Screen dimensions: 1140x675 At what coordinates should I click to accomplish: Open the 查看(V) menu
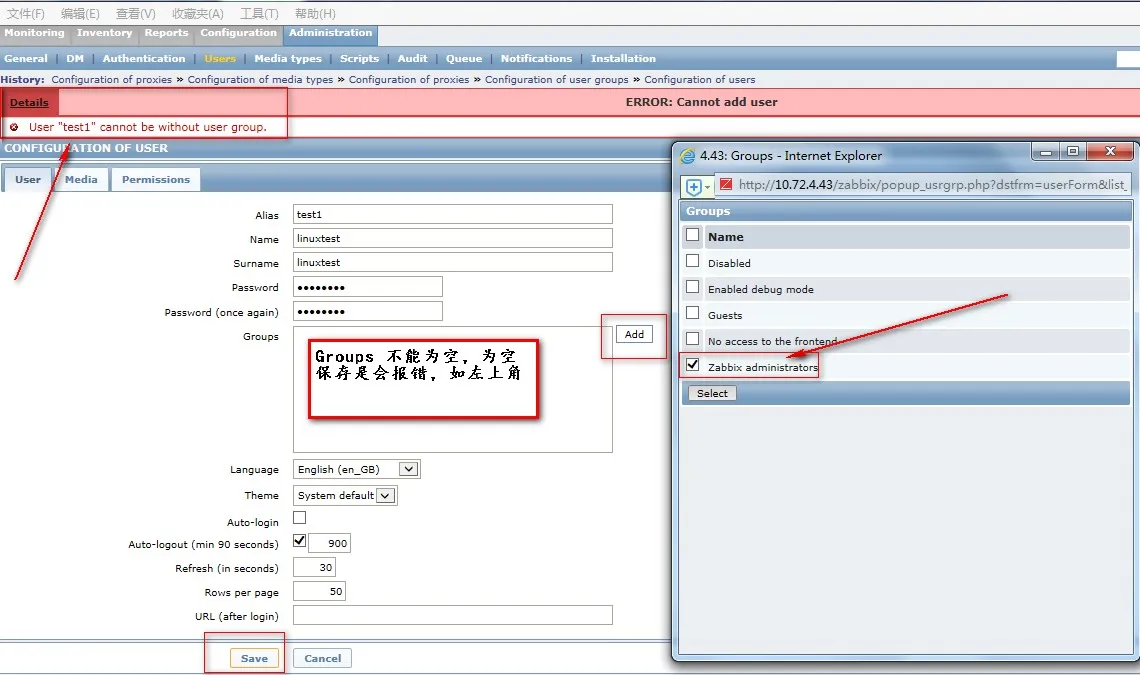[135, 14]
